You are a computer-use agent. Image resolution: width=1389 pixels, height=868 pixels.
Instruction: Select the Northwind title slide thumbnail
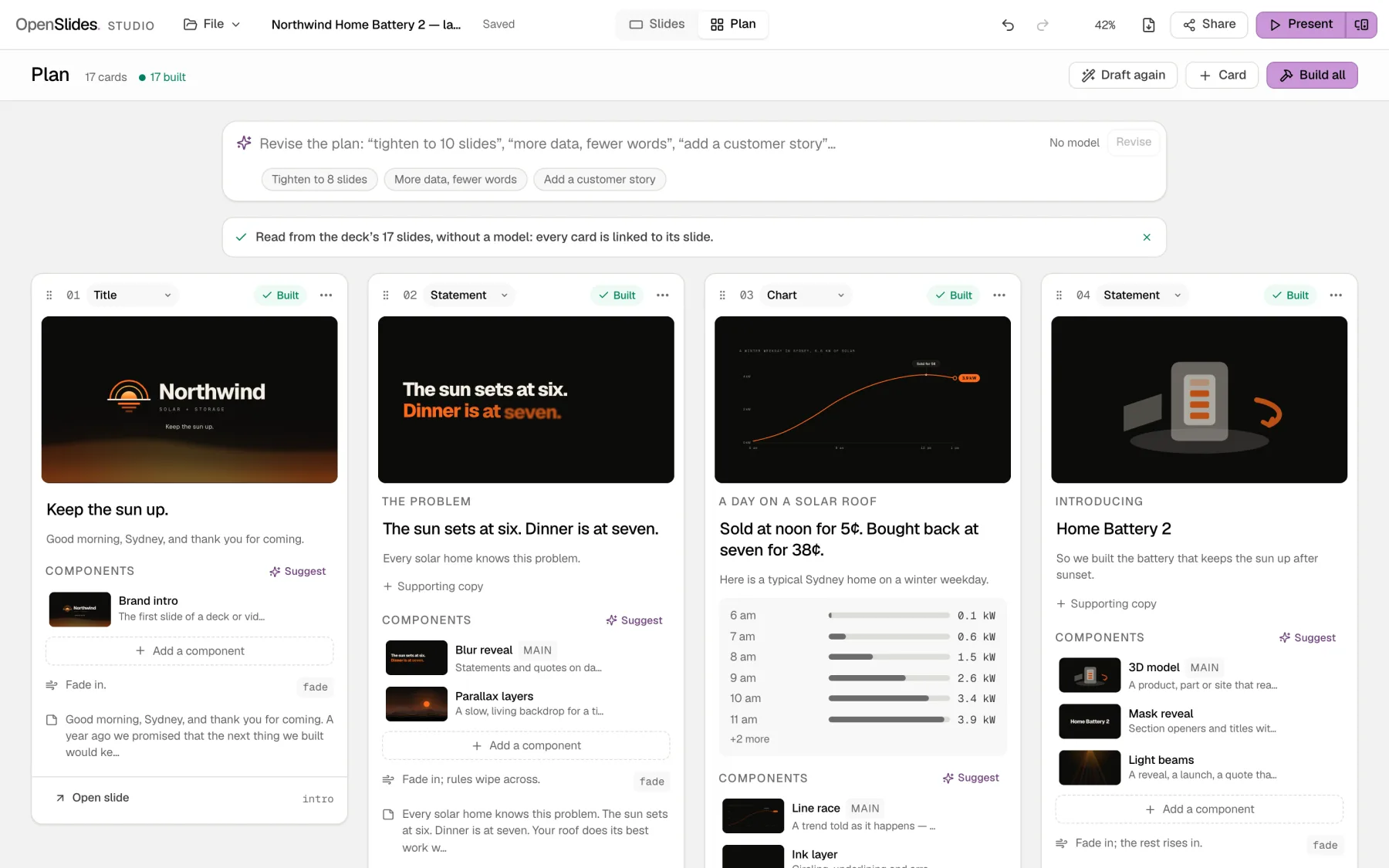[x=190, y=400]
